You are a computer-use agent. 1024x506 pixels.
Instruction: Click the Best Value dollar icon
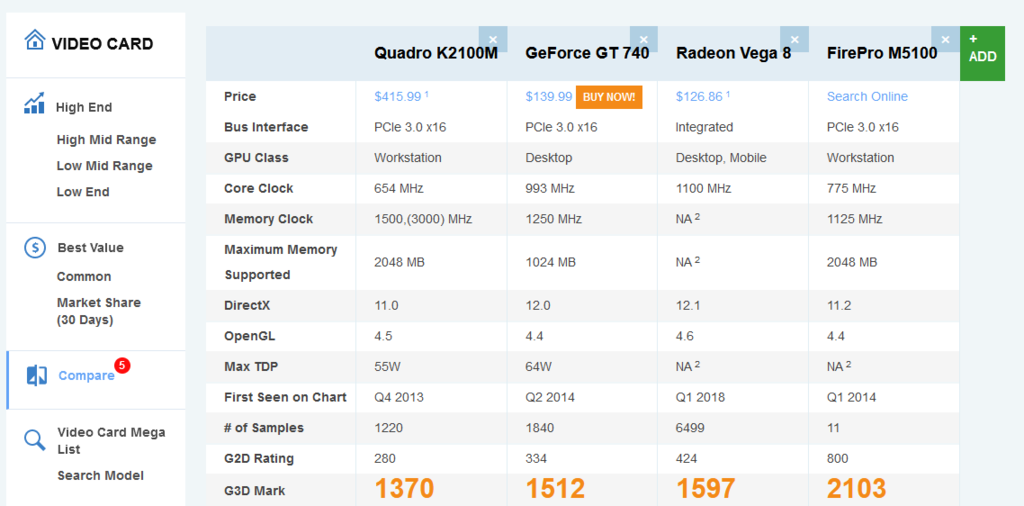pos(35,247)
